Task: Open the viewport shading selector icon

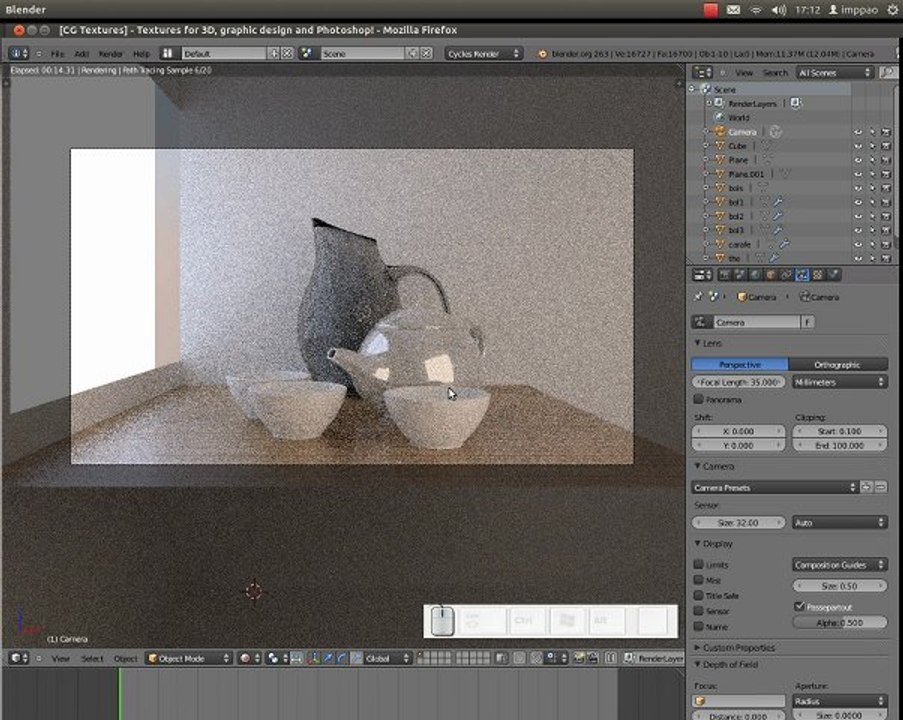Action: pos(249,658)
